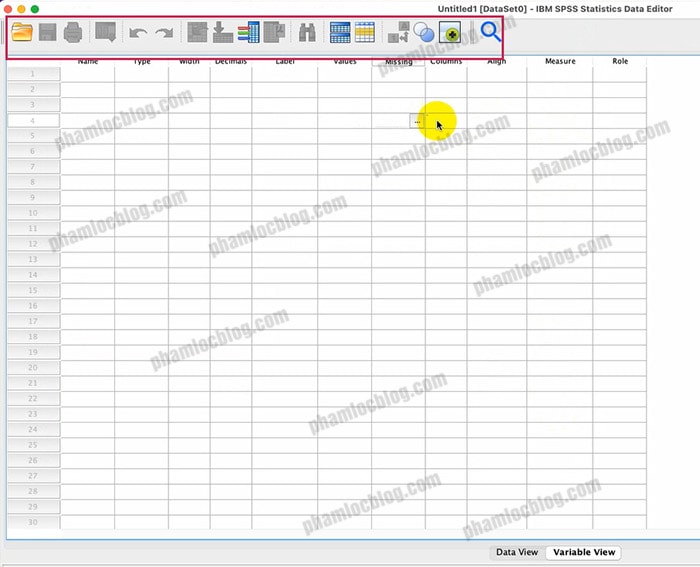Maximize the window with green button

pyautogui.click(x=34, y=9)
